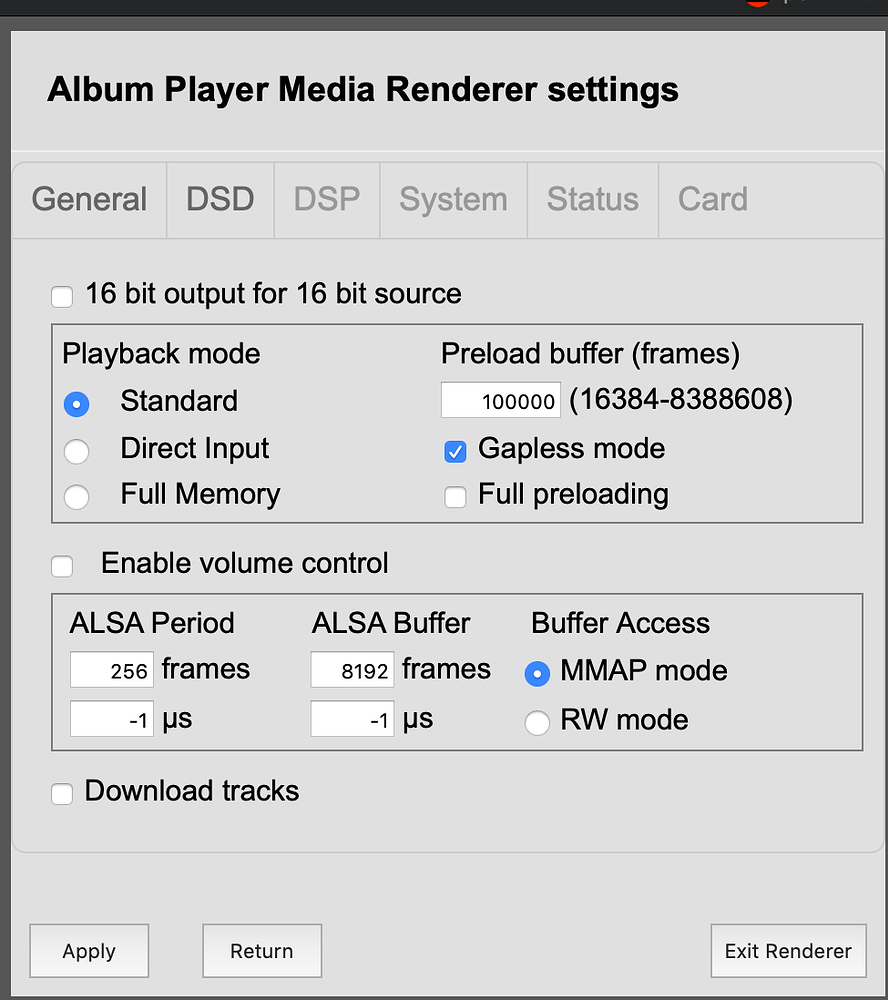Enable 16 bit output for 16 bit source
This screenshot has width=888, height=1000.
[x=62, y=296]
